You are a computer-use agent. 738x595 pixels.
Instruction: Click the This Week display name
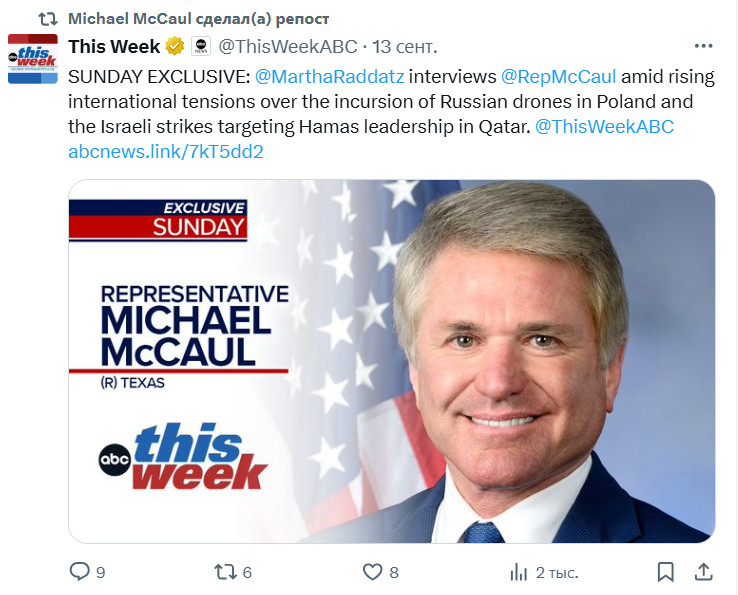tap(113, 47)
